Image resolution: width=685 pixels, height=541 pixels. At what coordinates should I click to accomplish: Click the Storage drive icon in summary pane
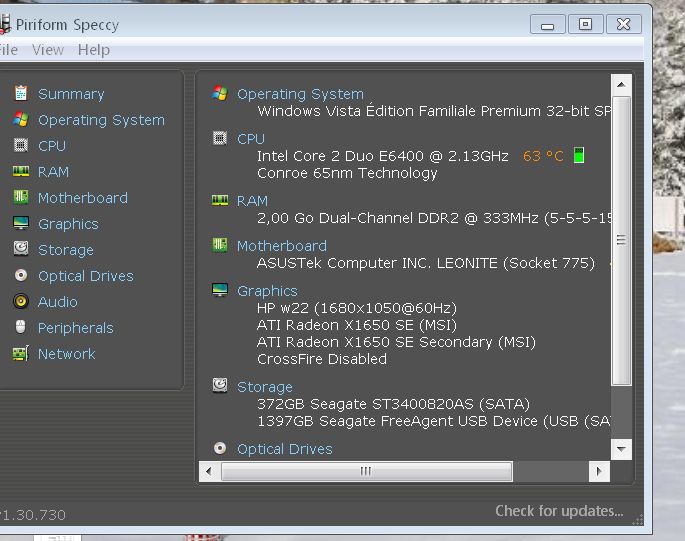pyautogui.click(x=220, y=385)
